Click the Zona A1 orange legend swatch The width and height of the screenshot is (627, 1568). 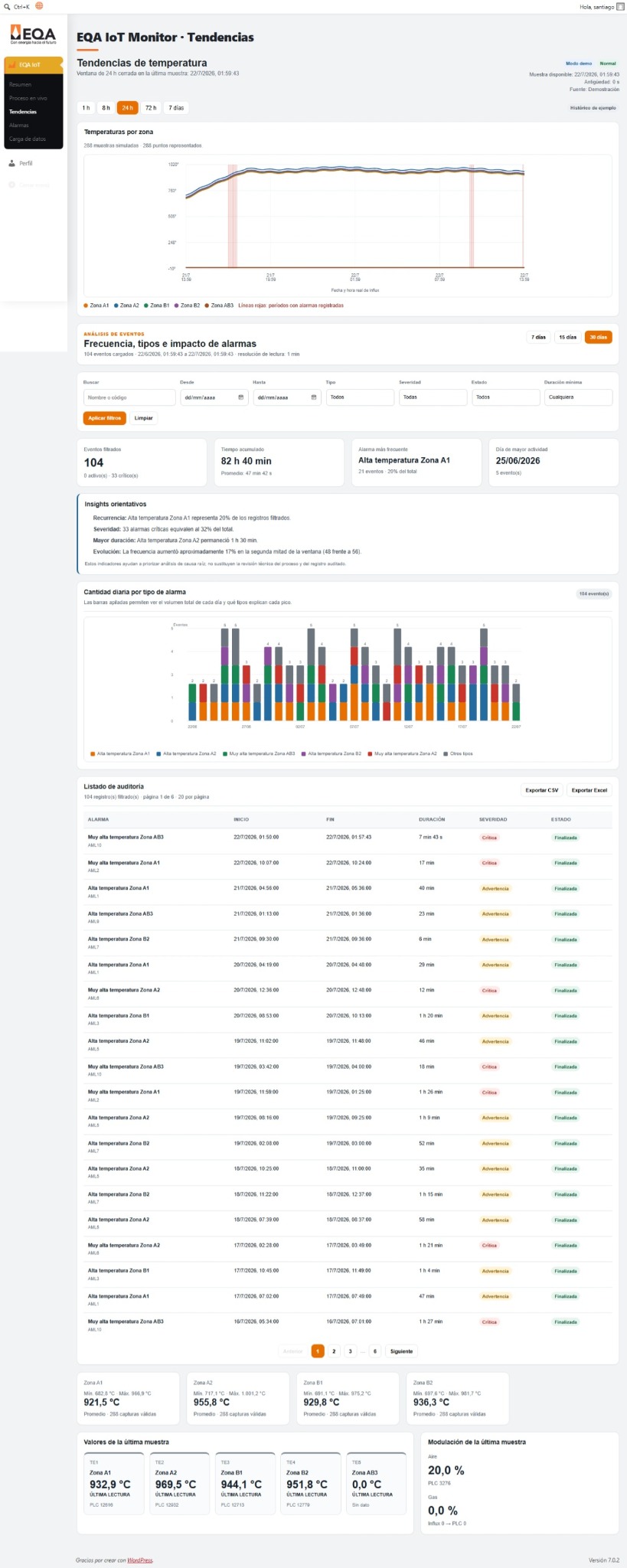pos(86,305)
